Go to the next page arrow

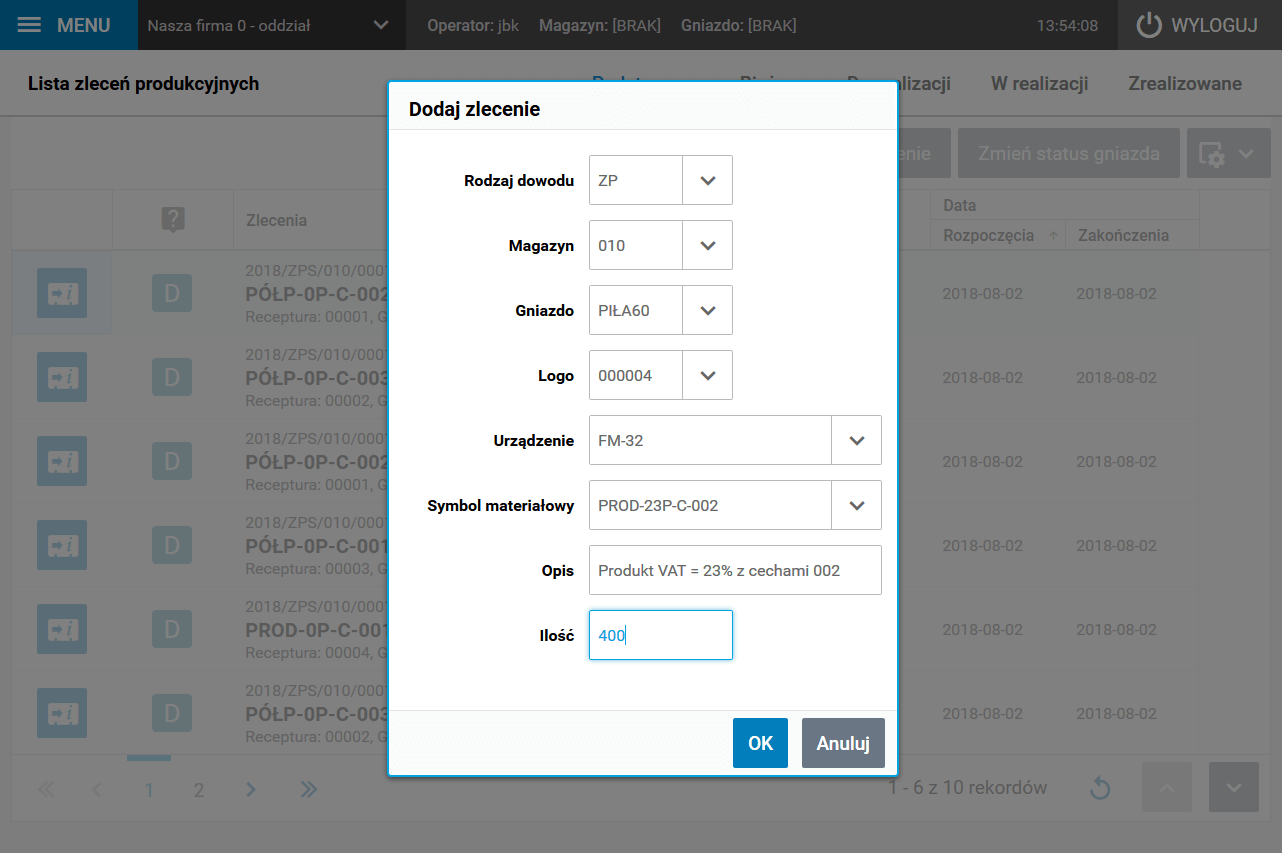coord(251,789)
